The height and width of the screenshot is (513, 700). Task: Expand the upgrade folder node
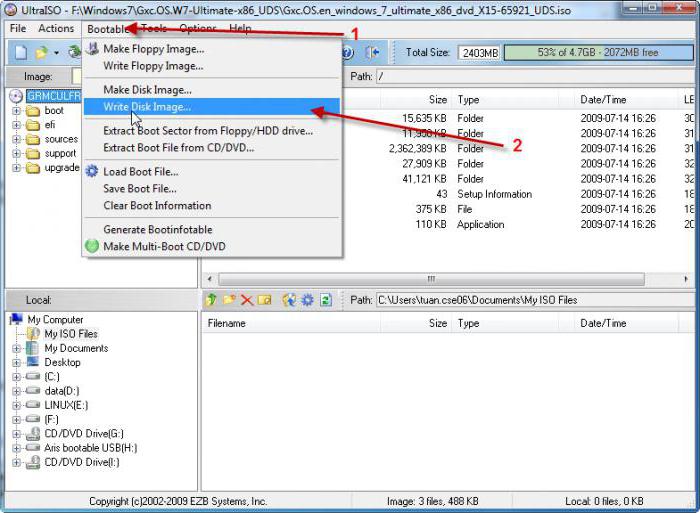17,168
